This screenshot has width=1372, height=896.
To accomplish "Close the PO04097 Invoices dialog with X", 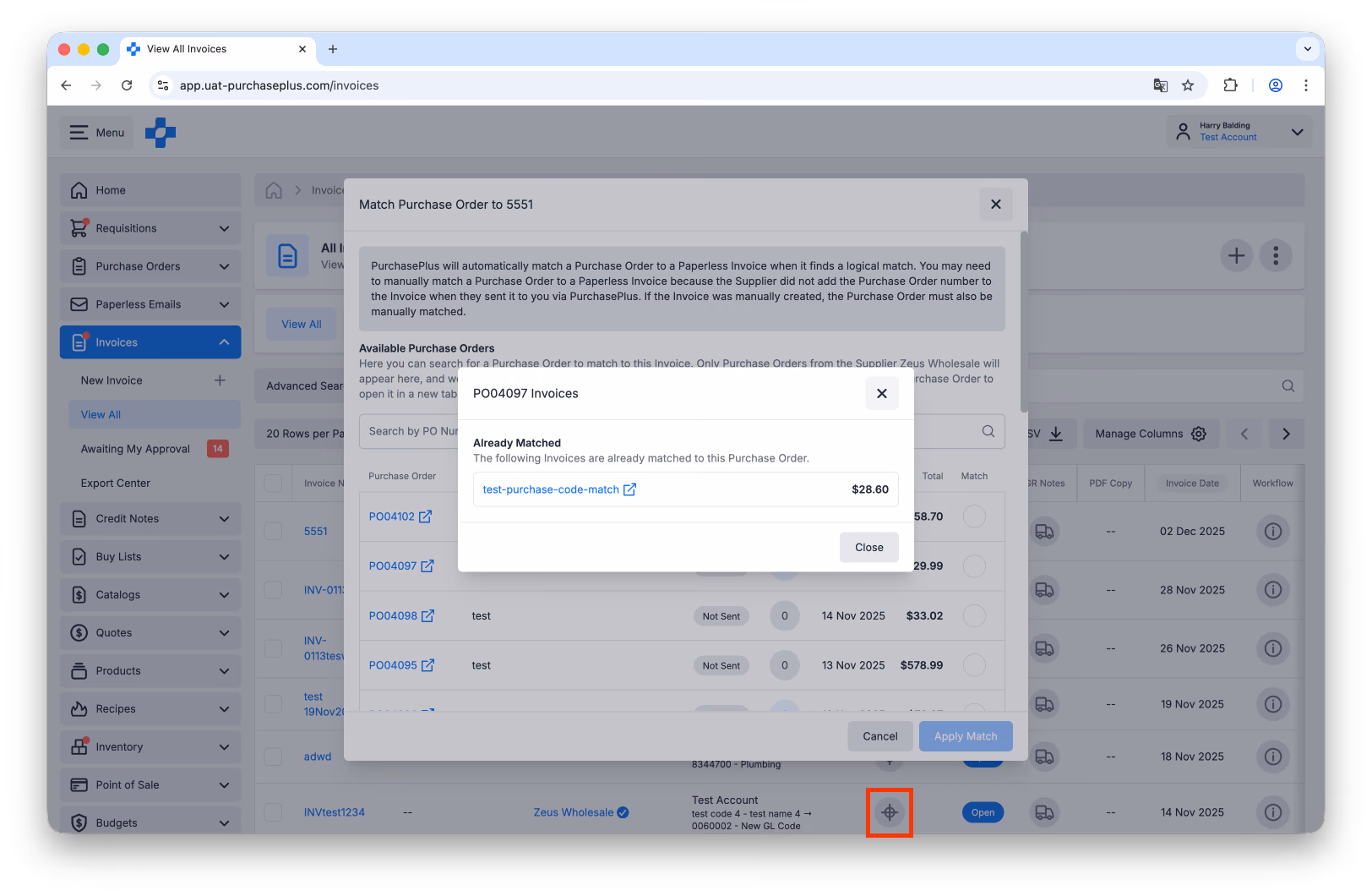I will 882,394.
